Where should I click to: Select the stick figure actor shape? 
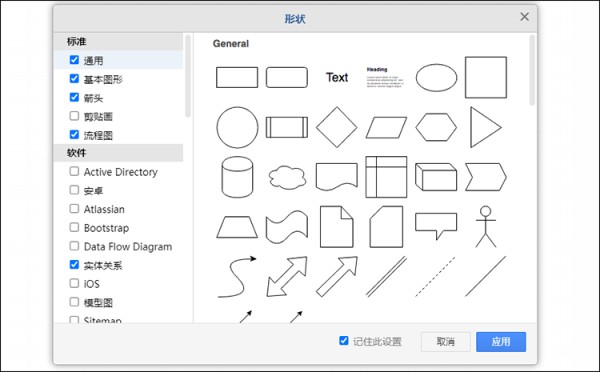click(x=486, y=227)
